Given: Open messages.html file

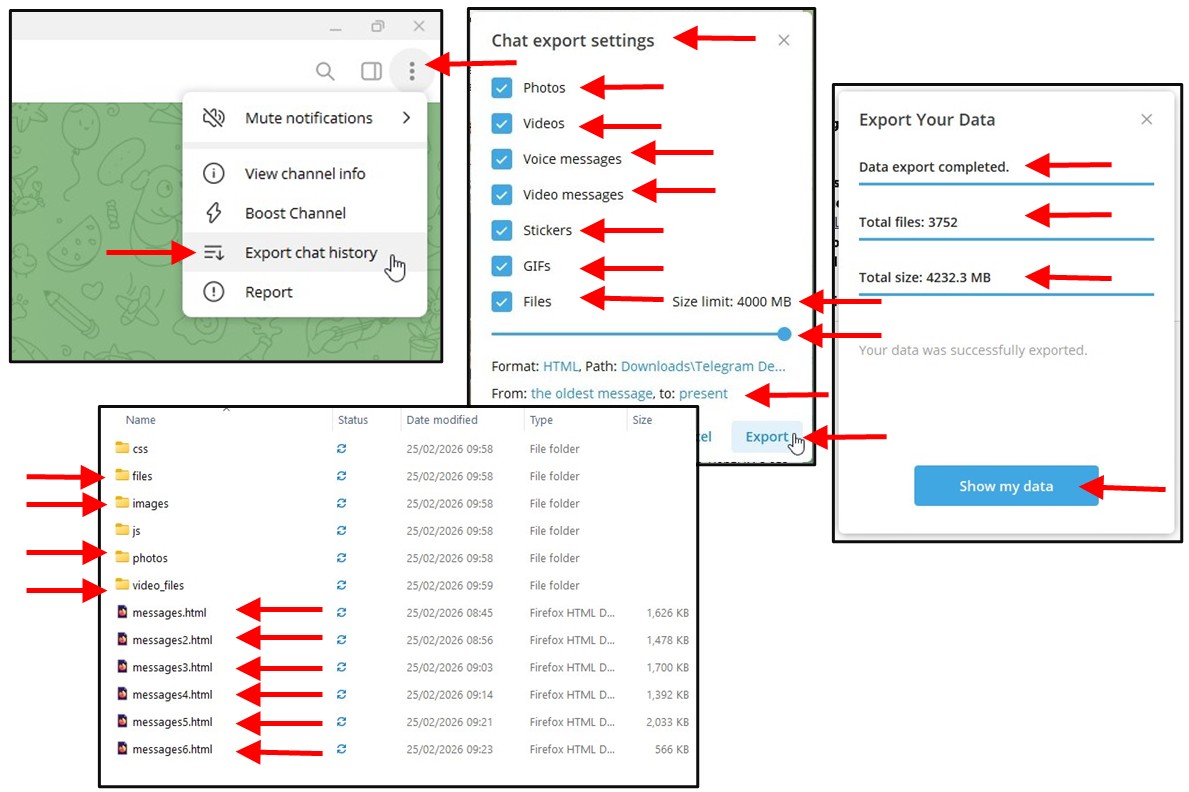Looking at the screenshot, I should point(170,612).
